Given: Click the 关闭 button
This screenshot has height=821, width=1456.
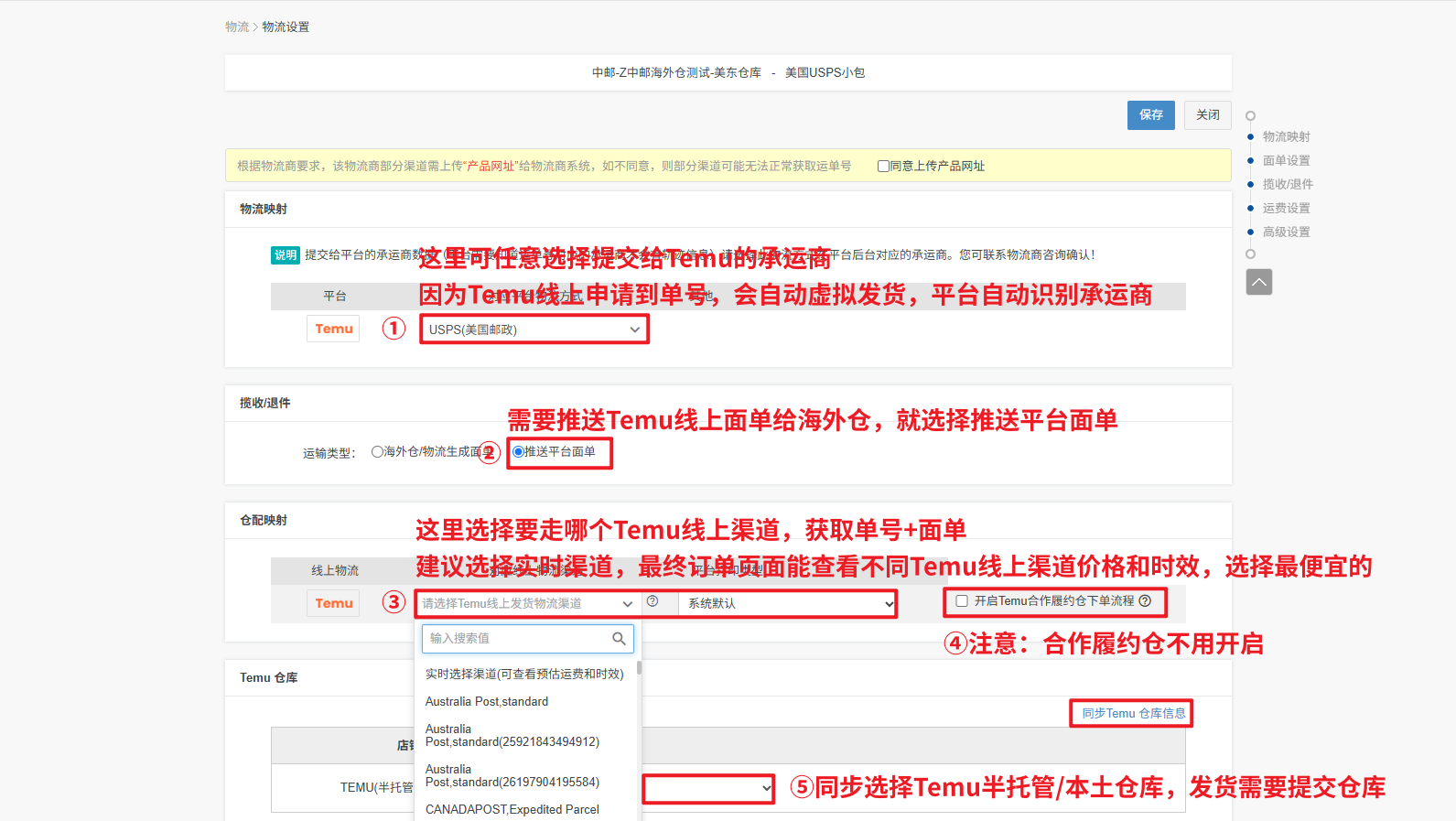Looking at the screenshot, I should point(1207,115).
